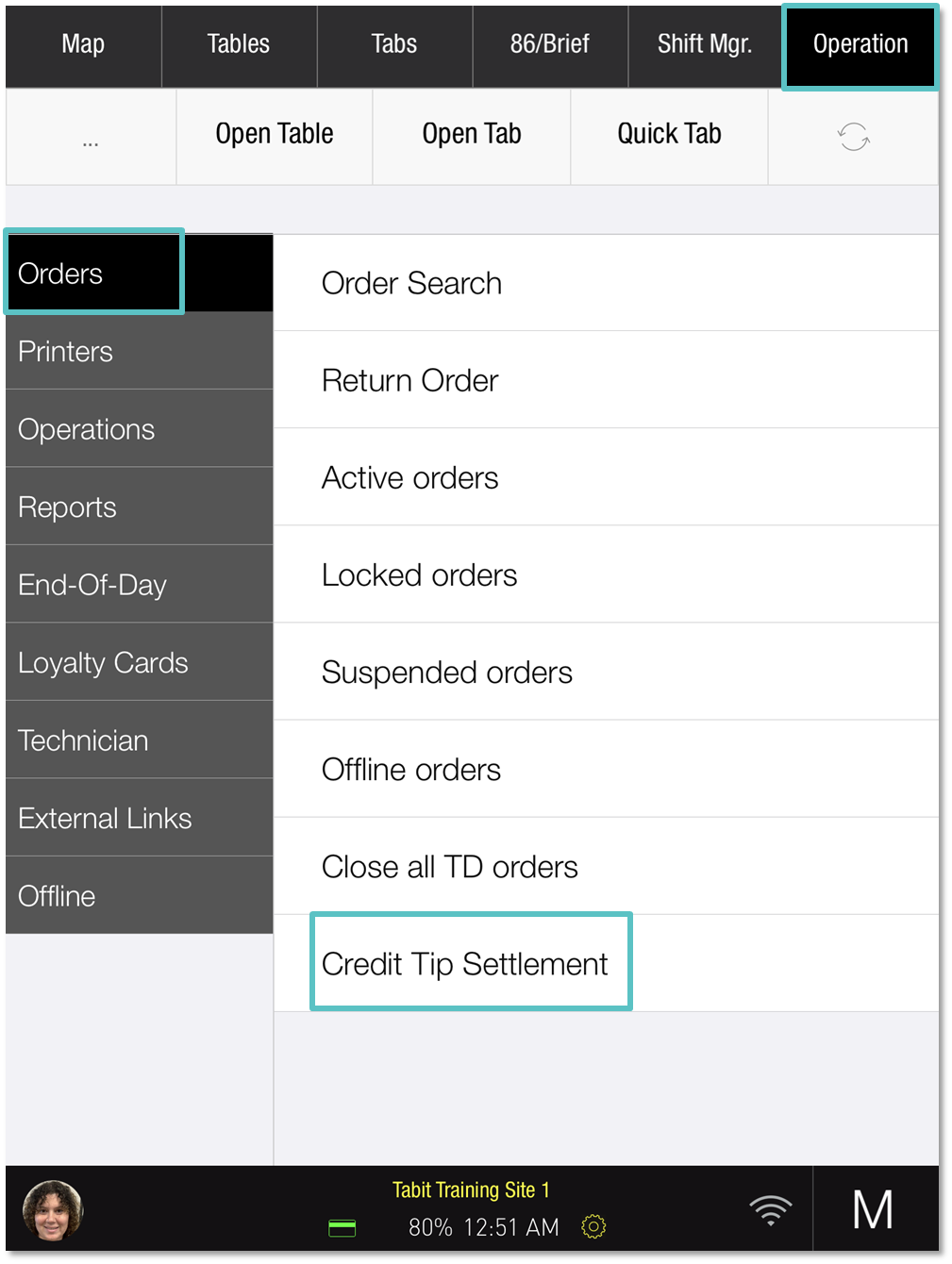Select Suspended orders entry
The height and width of the screenshot is (1264, 952).
click(x=606, y=673)
